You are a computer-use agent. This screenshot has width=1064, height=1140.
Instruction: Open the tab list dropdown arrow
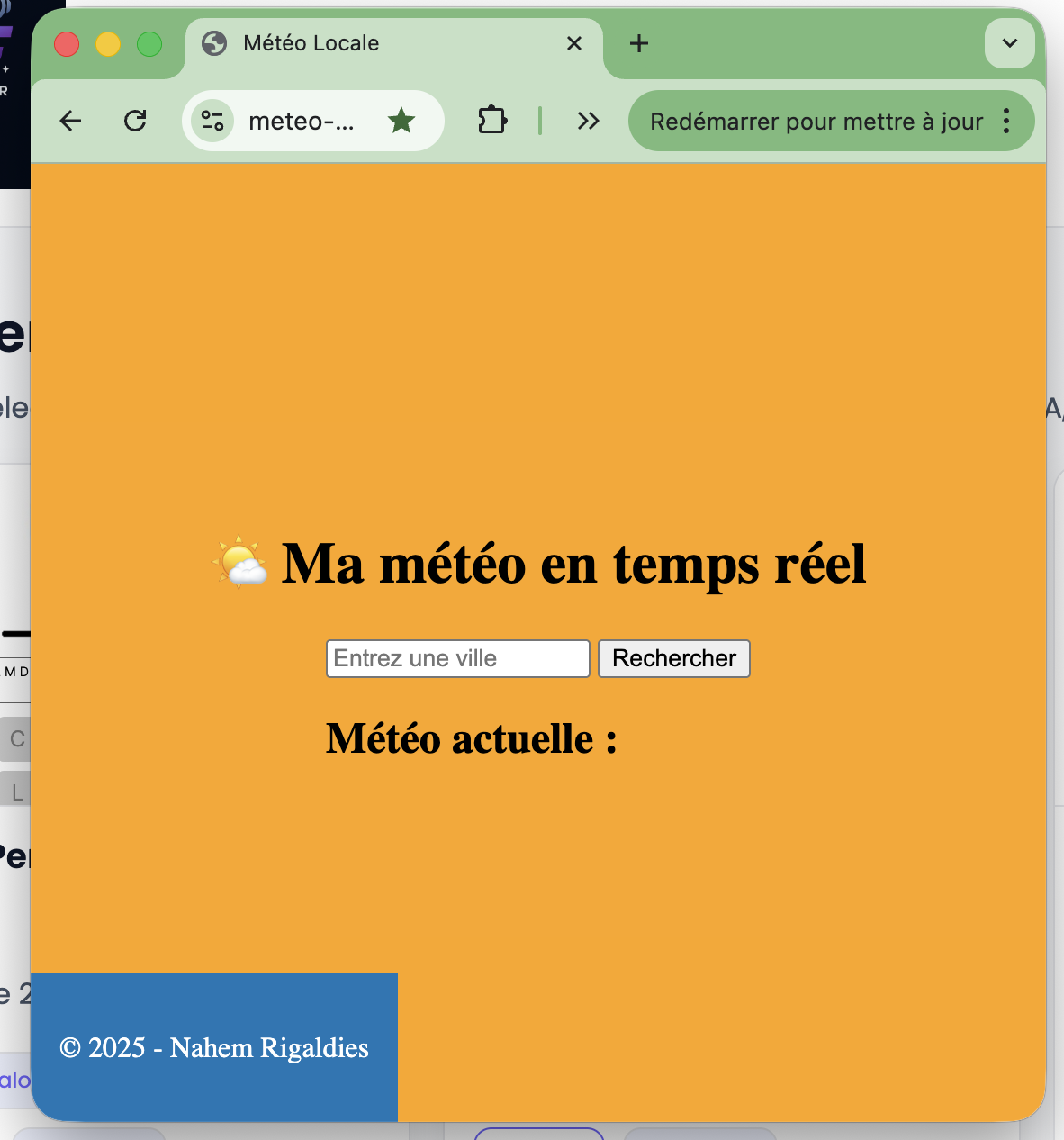click(1008, 43)
